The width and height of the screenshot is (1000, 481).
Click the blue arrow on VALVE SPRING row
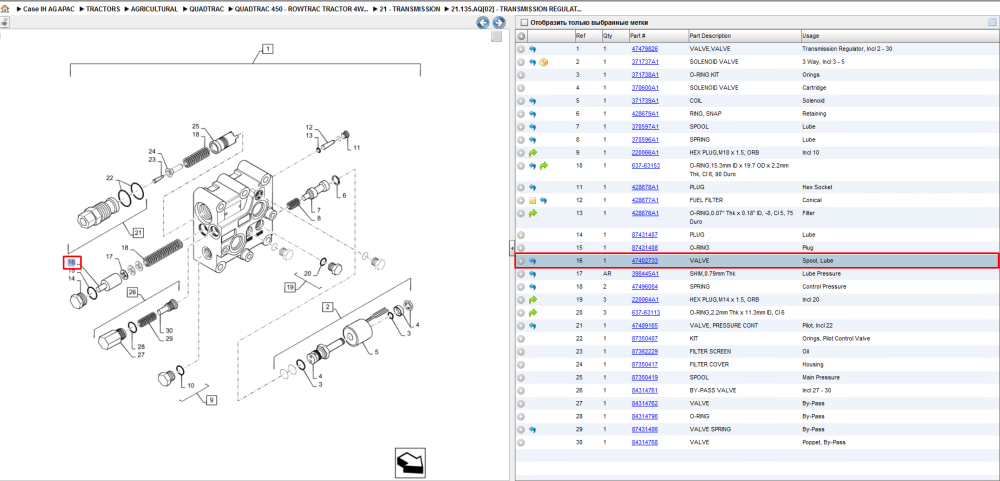click(x=533, y=429)
